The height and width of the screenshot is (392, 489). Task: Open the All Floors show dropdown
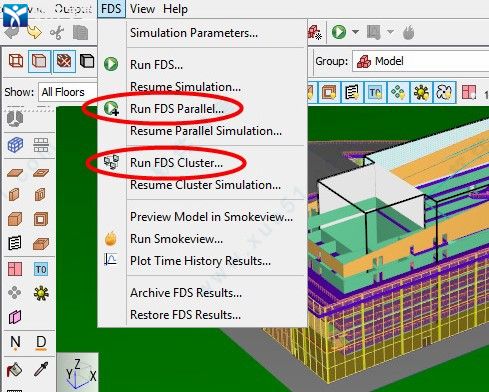(68, 92)
